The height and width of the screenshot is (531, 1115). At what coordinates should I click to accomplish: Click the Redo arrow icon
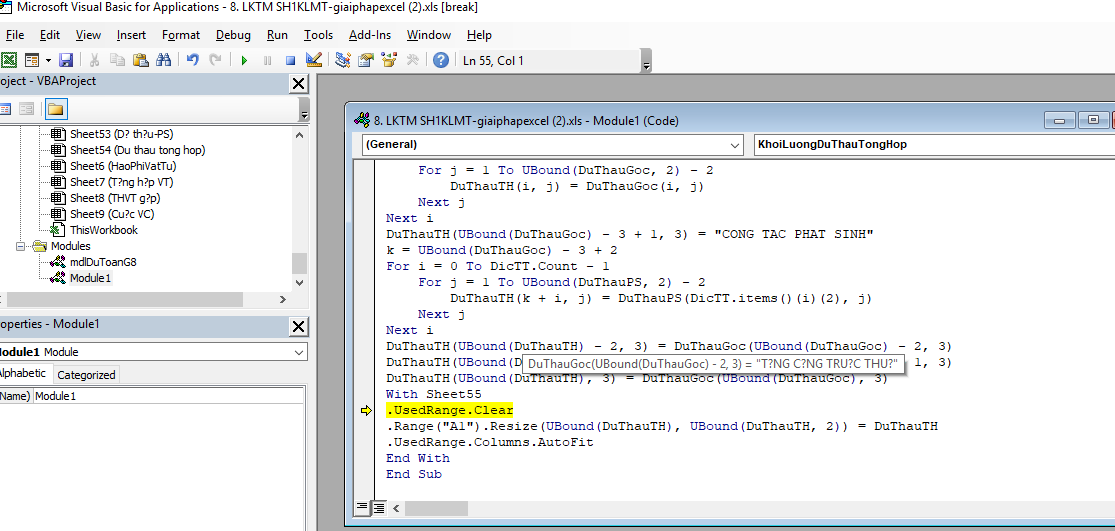pos(215,60)
